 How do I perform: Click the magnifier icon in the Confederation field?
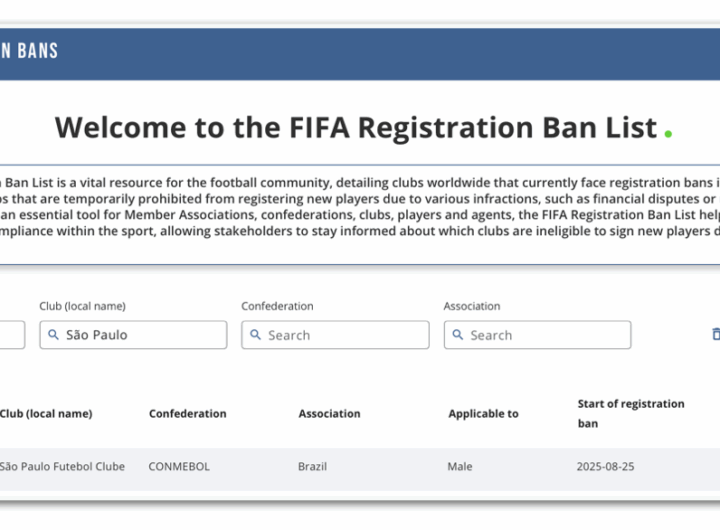255,335
